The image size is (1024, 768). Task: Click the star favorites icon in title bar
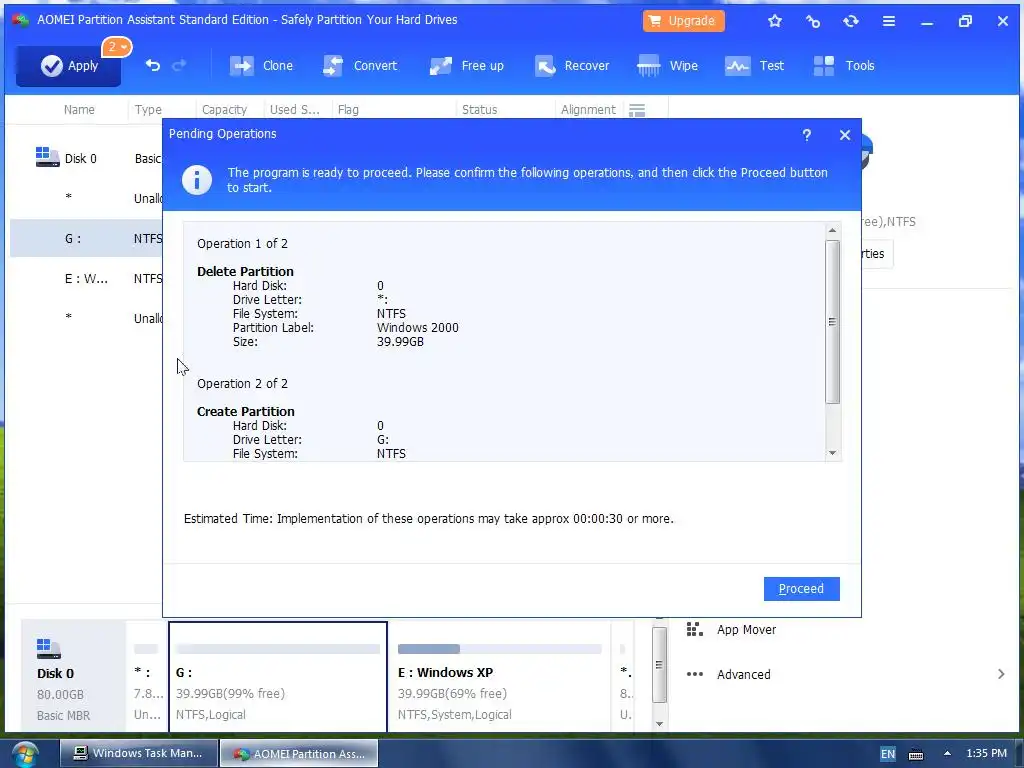(775, 21)
